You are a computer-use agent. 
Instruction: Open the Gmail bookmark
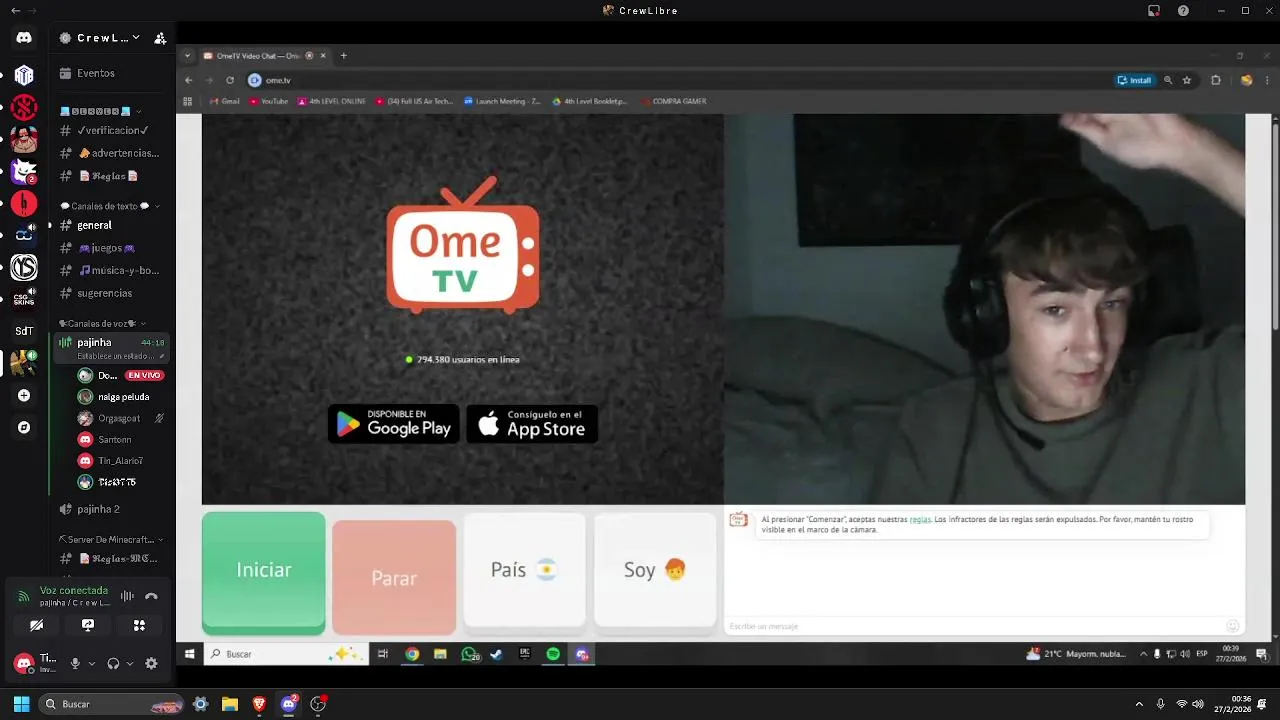[x=224, y=101]
